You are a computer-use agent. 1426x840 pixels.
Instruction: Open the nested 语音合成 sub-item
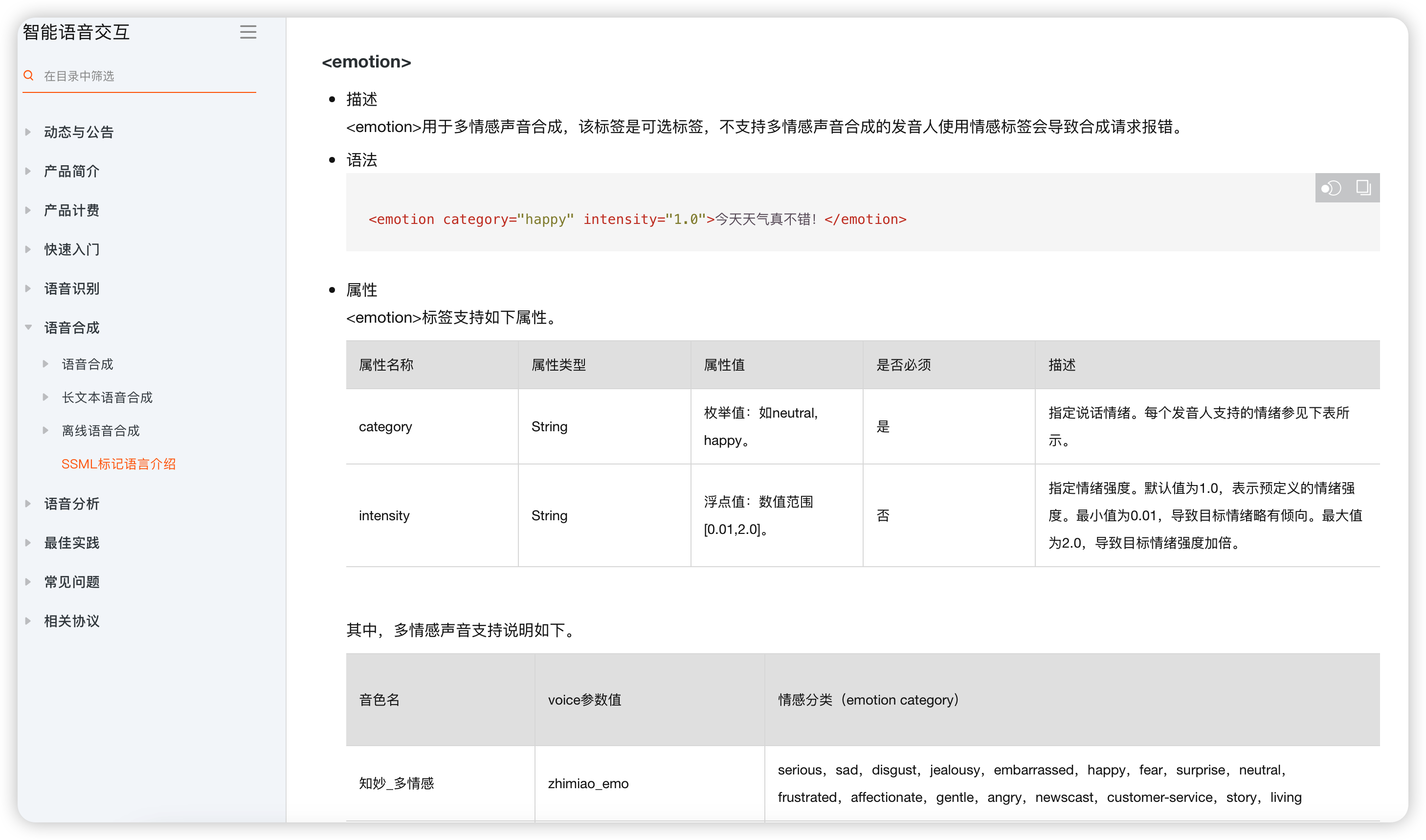88,364
